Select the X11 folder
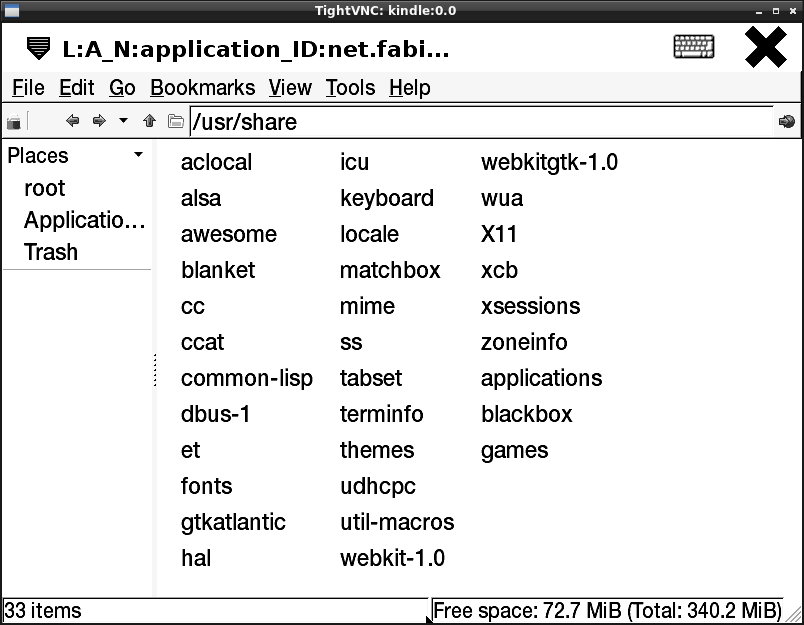 [x=499, y=234]
